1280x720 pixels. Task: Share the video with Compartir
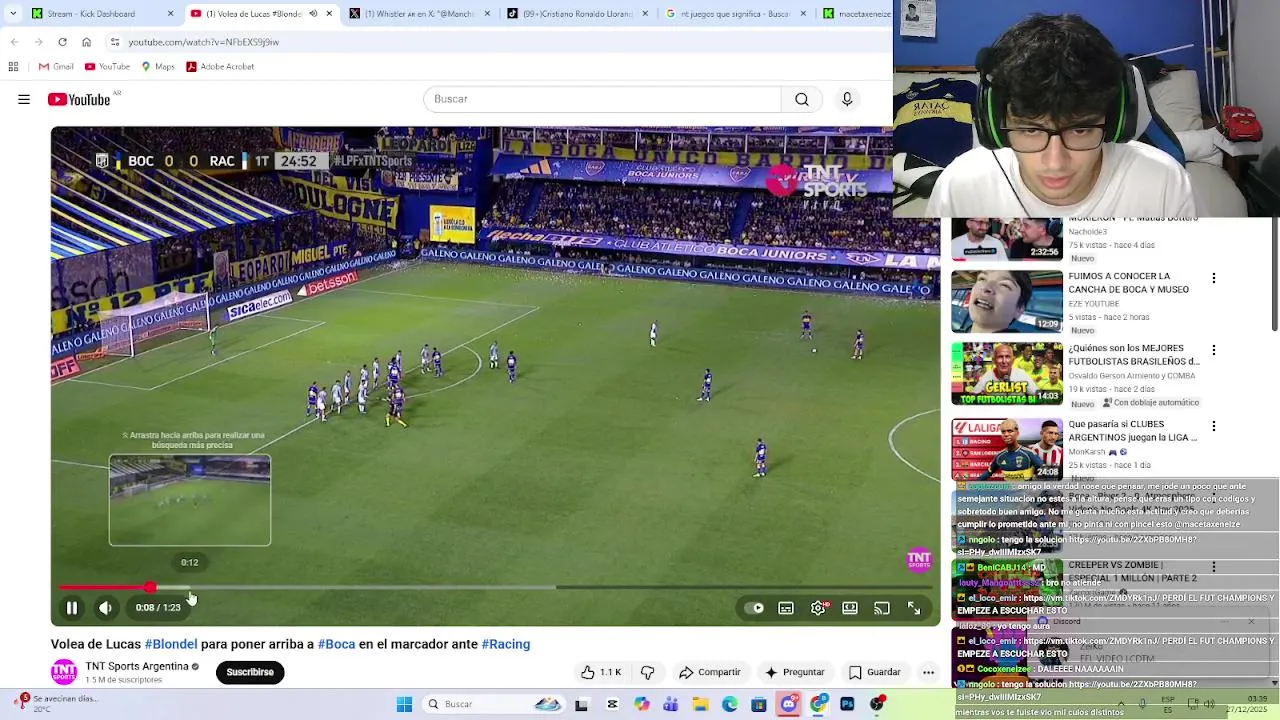710,672
